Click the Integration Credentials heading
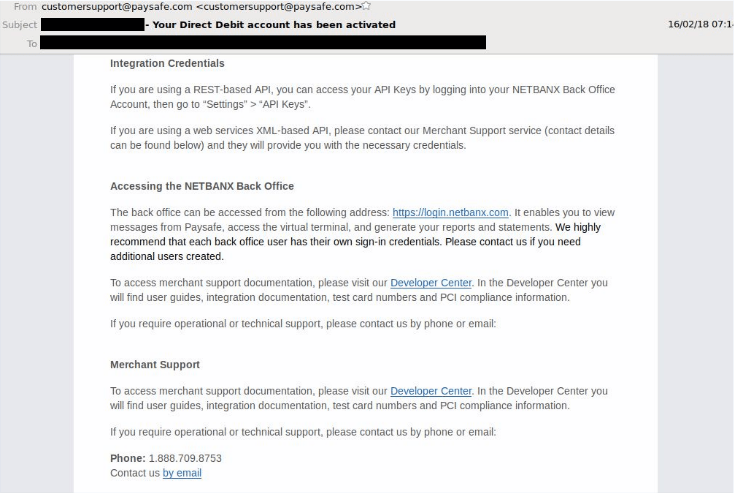The width and height of the screenshot is (734, 493). click(x=167, y=63)
